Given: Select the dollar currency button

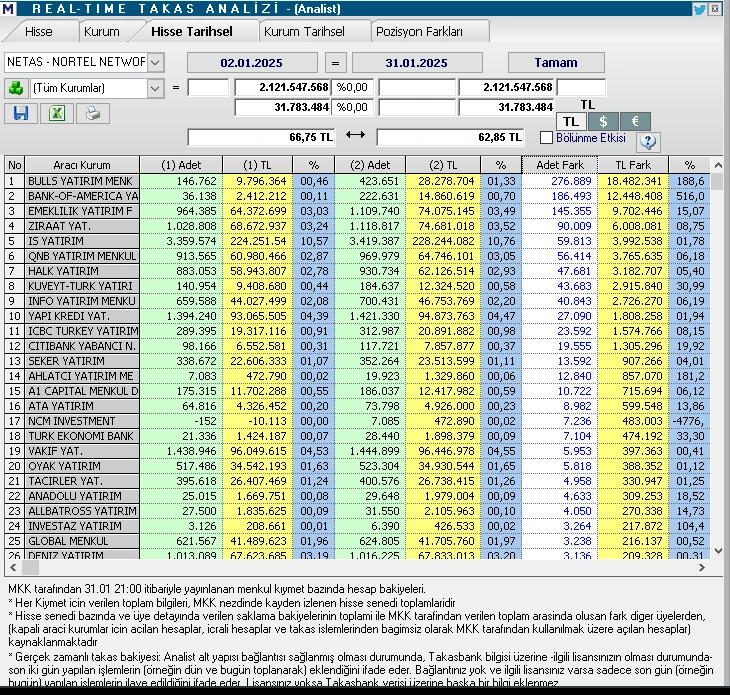Looking at the screenshot, I should [603, 122].
